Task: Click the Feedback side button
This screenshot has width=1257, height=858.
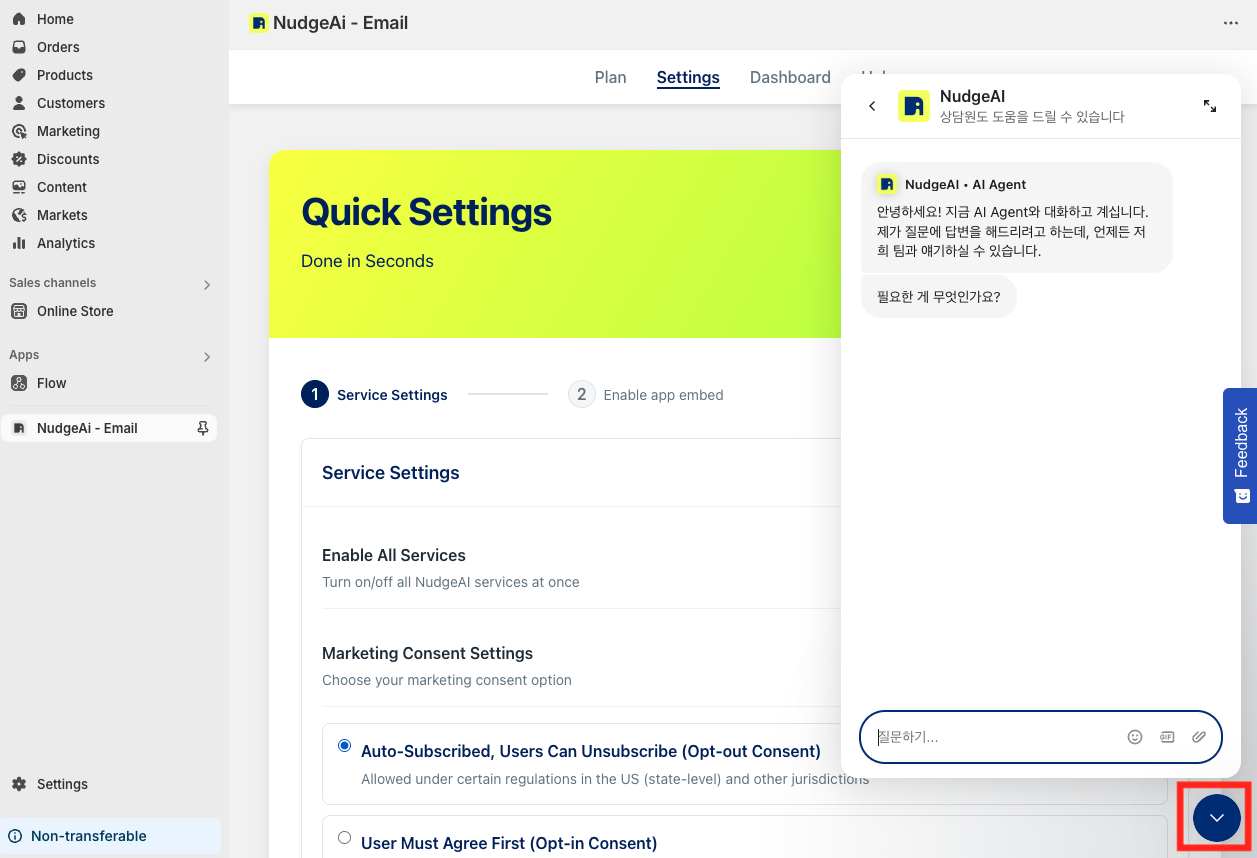Action: (x=1240, y=456)
